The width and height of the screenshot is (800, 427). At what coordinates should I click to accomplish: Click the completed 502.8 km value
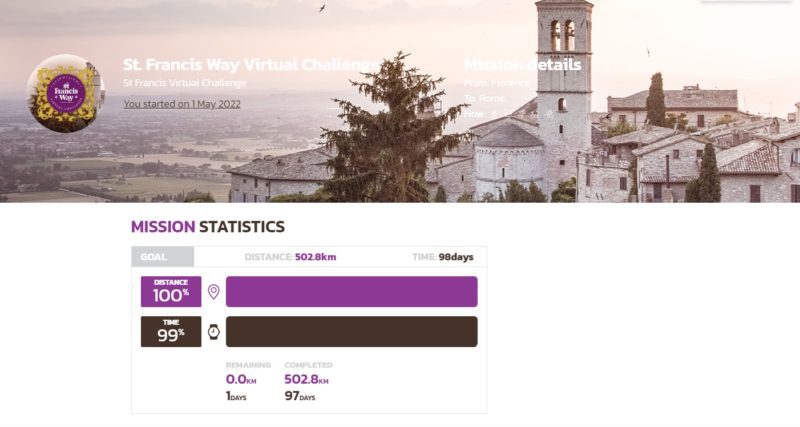tap(306, 380)
